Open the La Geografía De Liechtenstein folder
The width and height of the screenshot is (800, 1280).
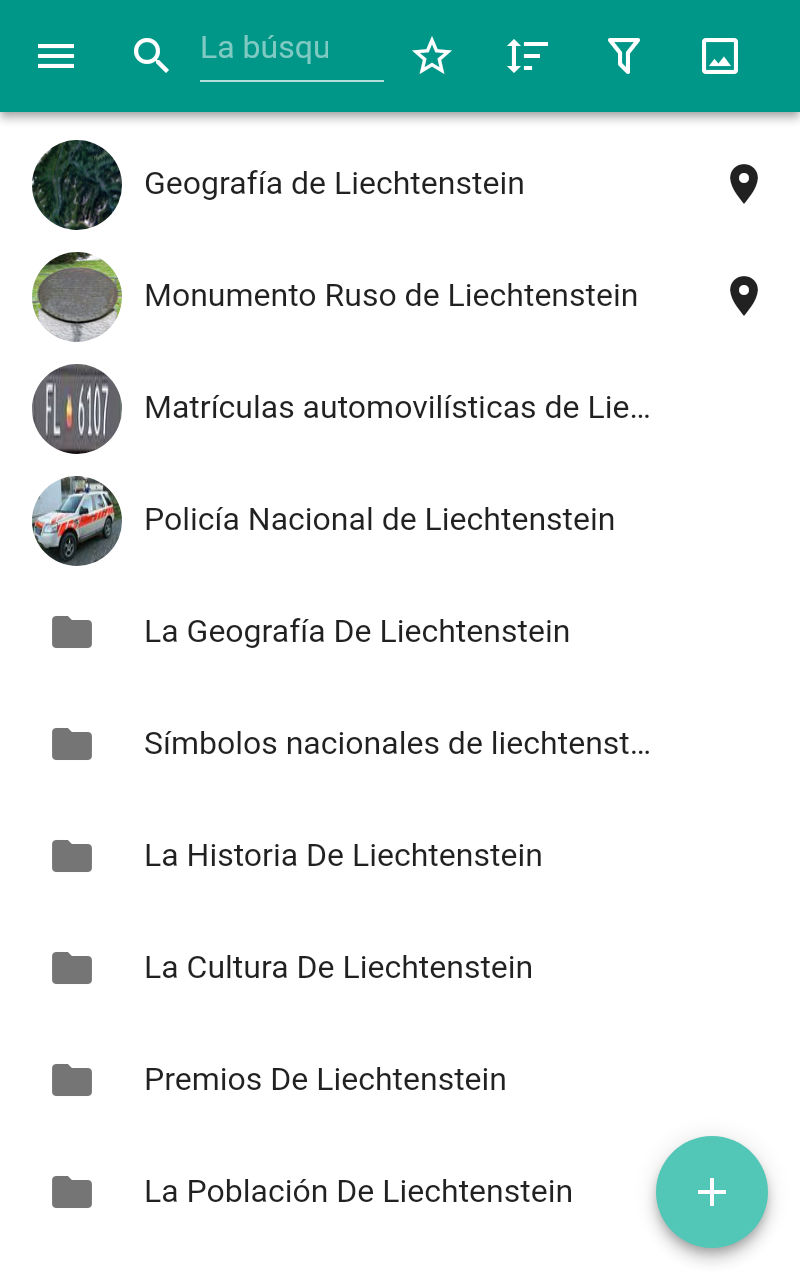pyautogui.click(x=400, y=632)
